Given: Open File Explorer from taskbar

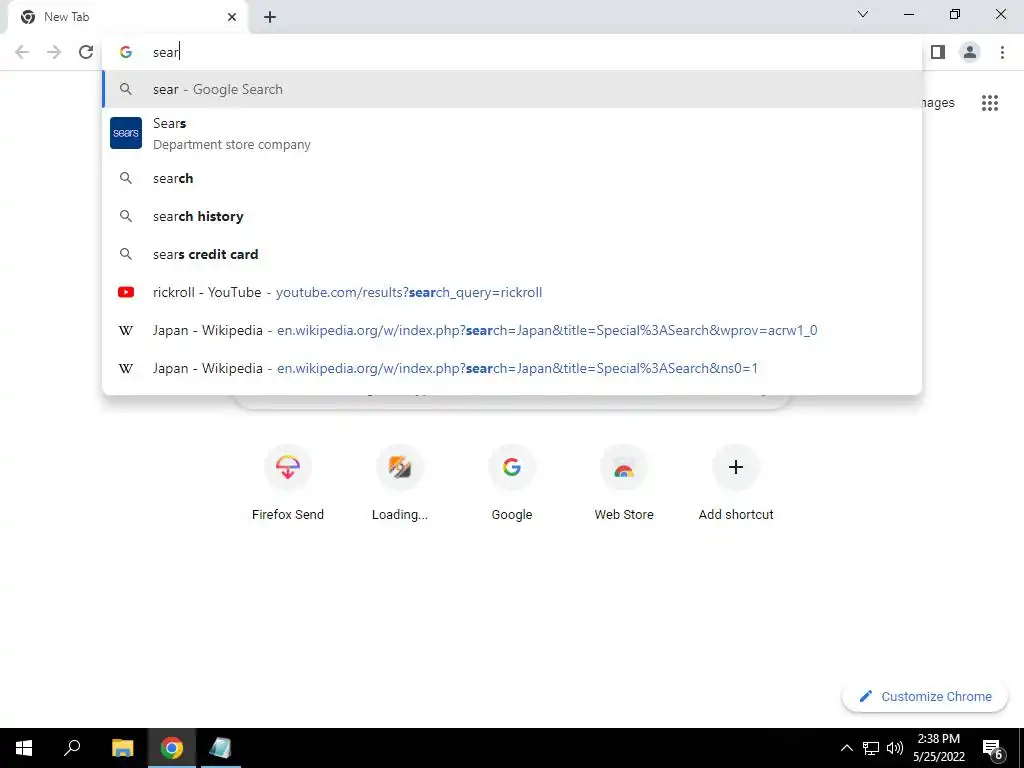Looking at the screenshot, I should [123, 748].
